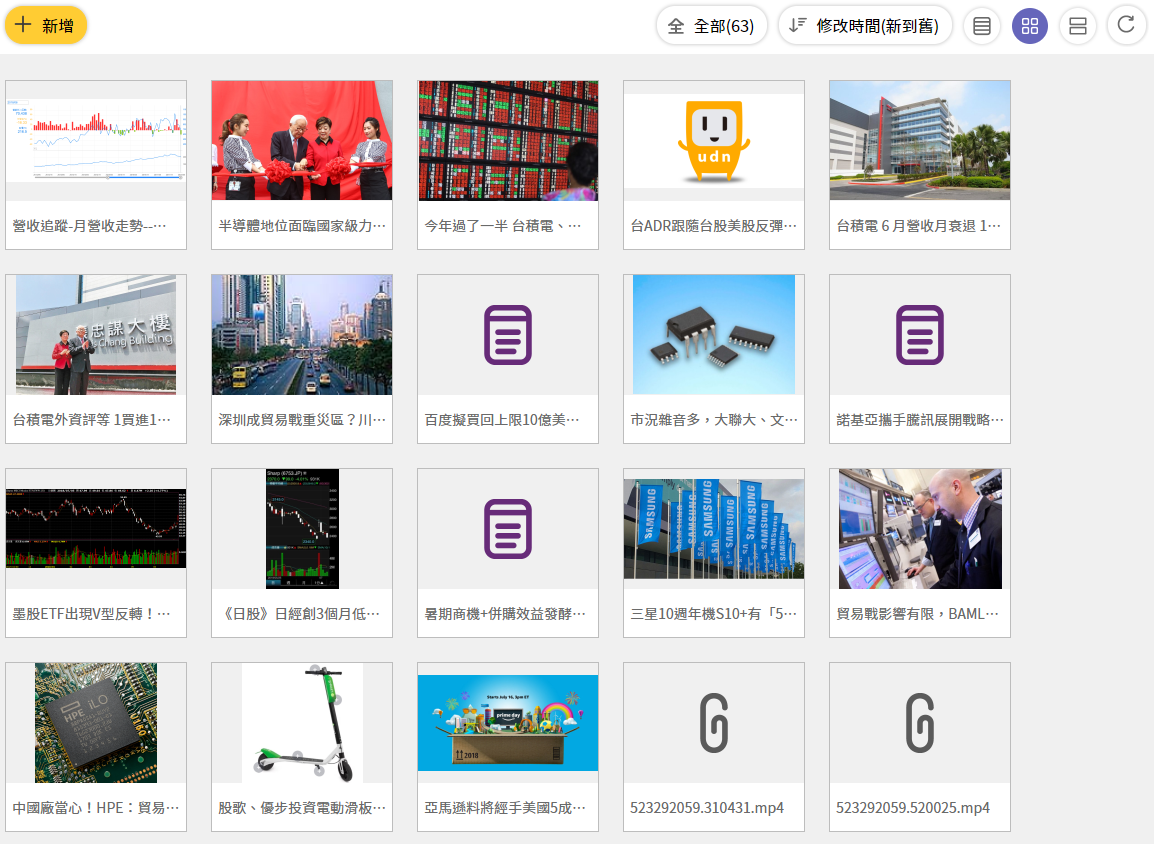Switch to list view layout
This screenshot has height=844, width=1154.
point(982,26)
